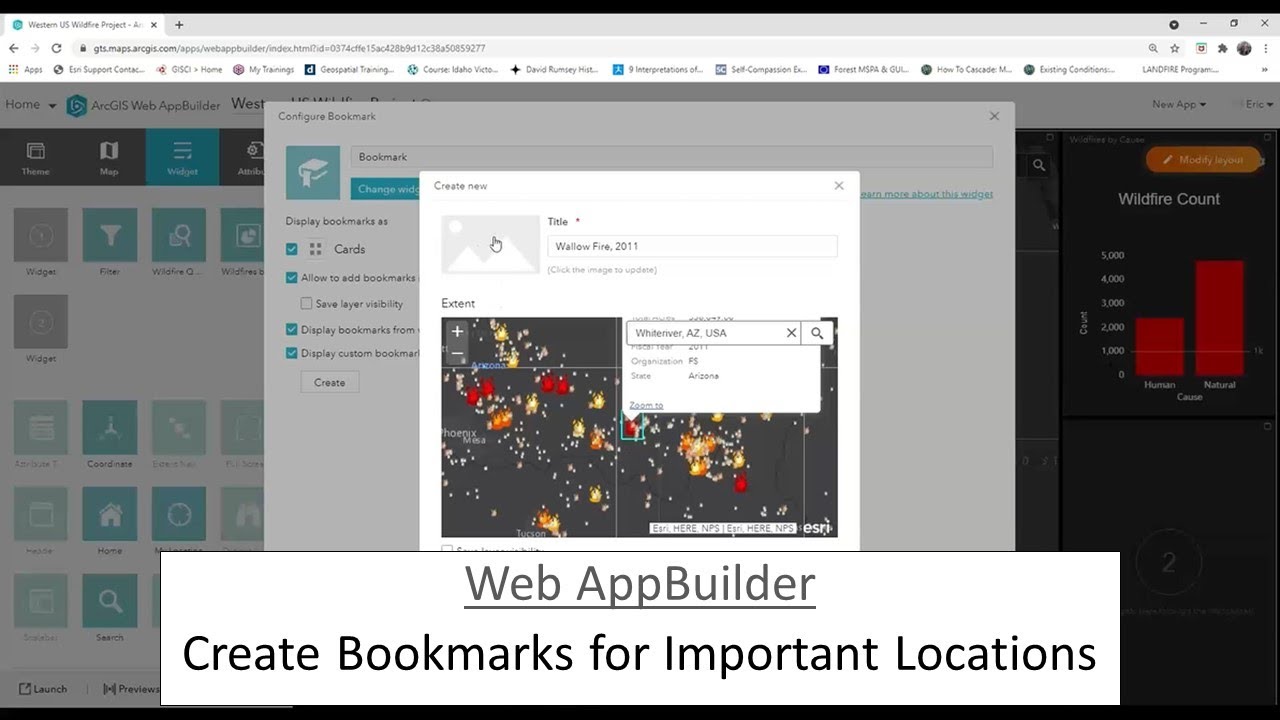Image resolution: width=1280 pixels, height=720 pixels.
Task: Select the Header widget icon
Action: (41, 514)
